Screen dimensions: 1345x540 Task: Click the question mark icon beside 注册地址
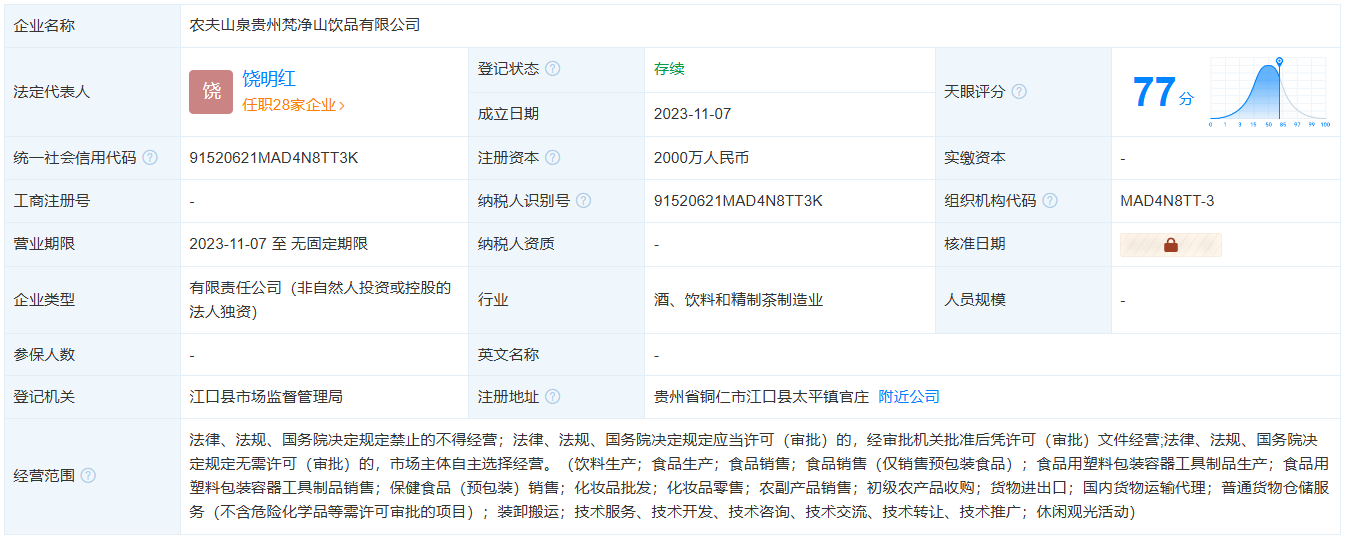pyautogui.click(x=552, y=397)
